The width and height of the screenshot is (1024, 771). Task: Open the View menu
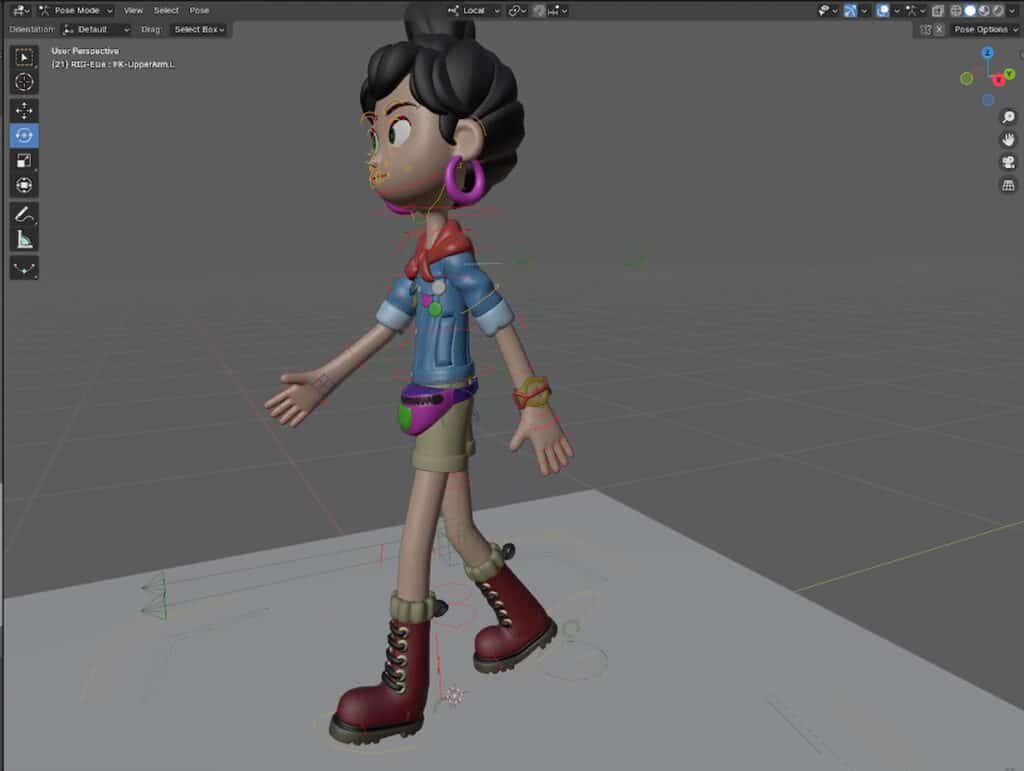133,10
